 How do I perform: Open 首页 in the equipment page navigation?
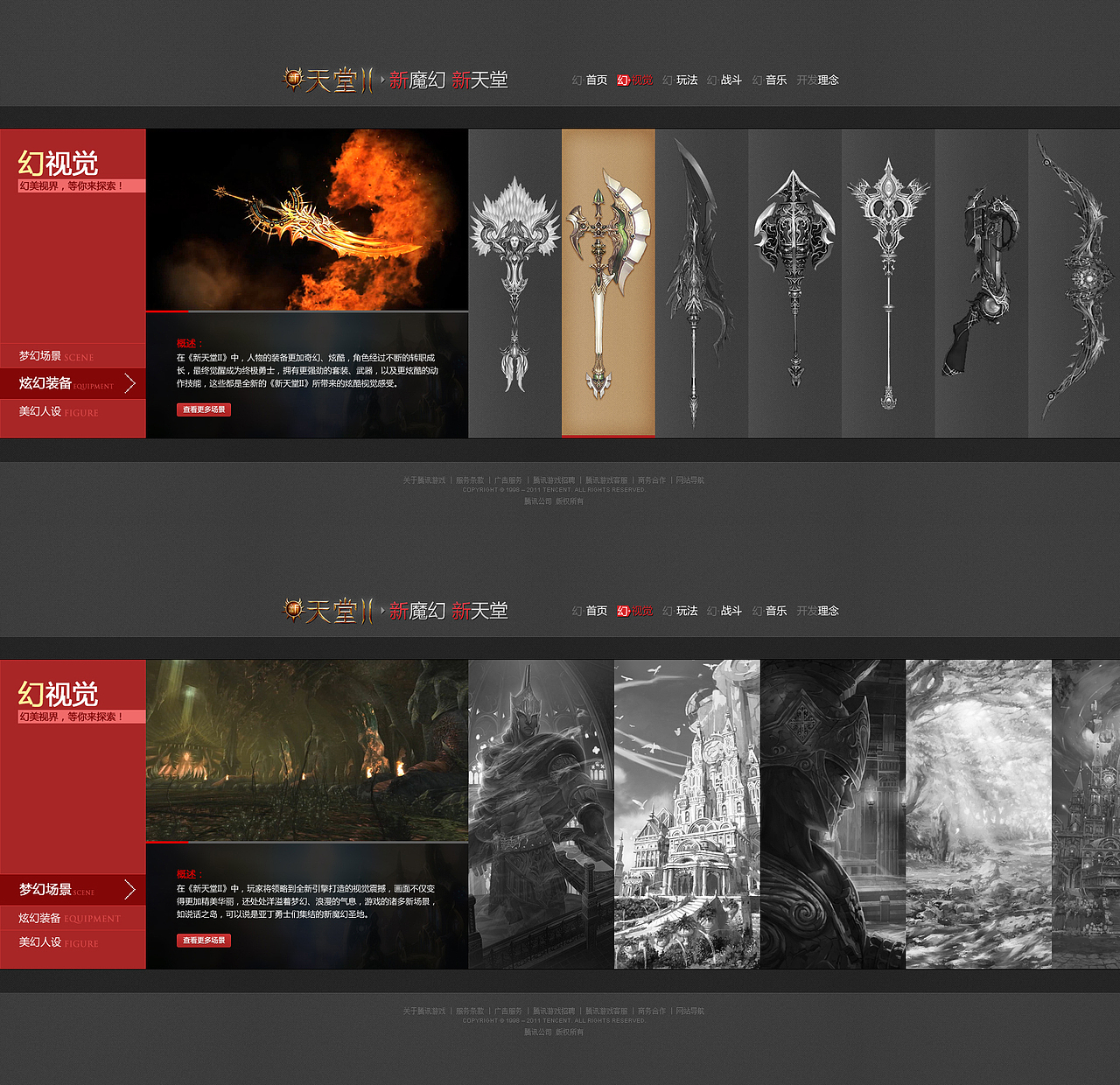coord(590,80)
